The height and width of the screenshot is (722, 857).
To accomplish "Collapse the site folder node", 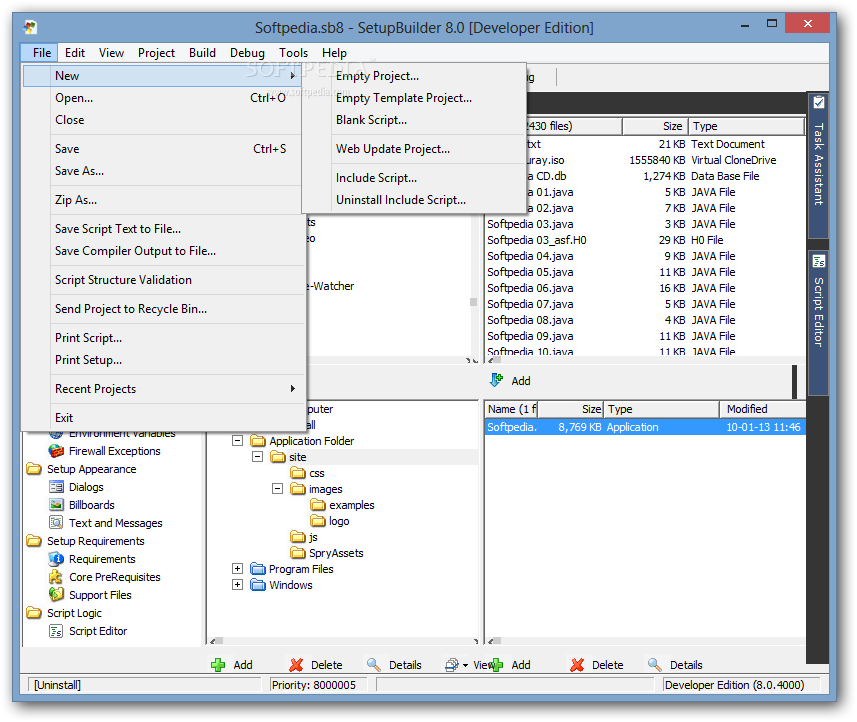I will [257, 456].
